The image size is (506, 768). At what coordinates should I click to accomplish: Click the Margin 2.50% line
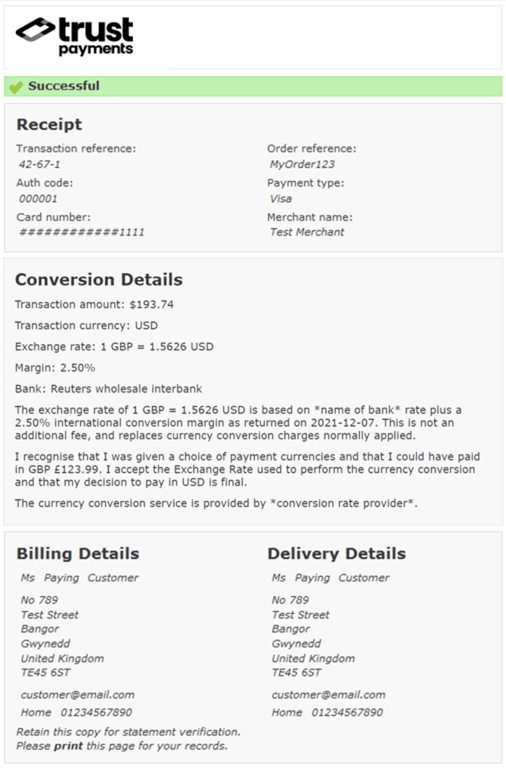(55, 368)
